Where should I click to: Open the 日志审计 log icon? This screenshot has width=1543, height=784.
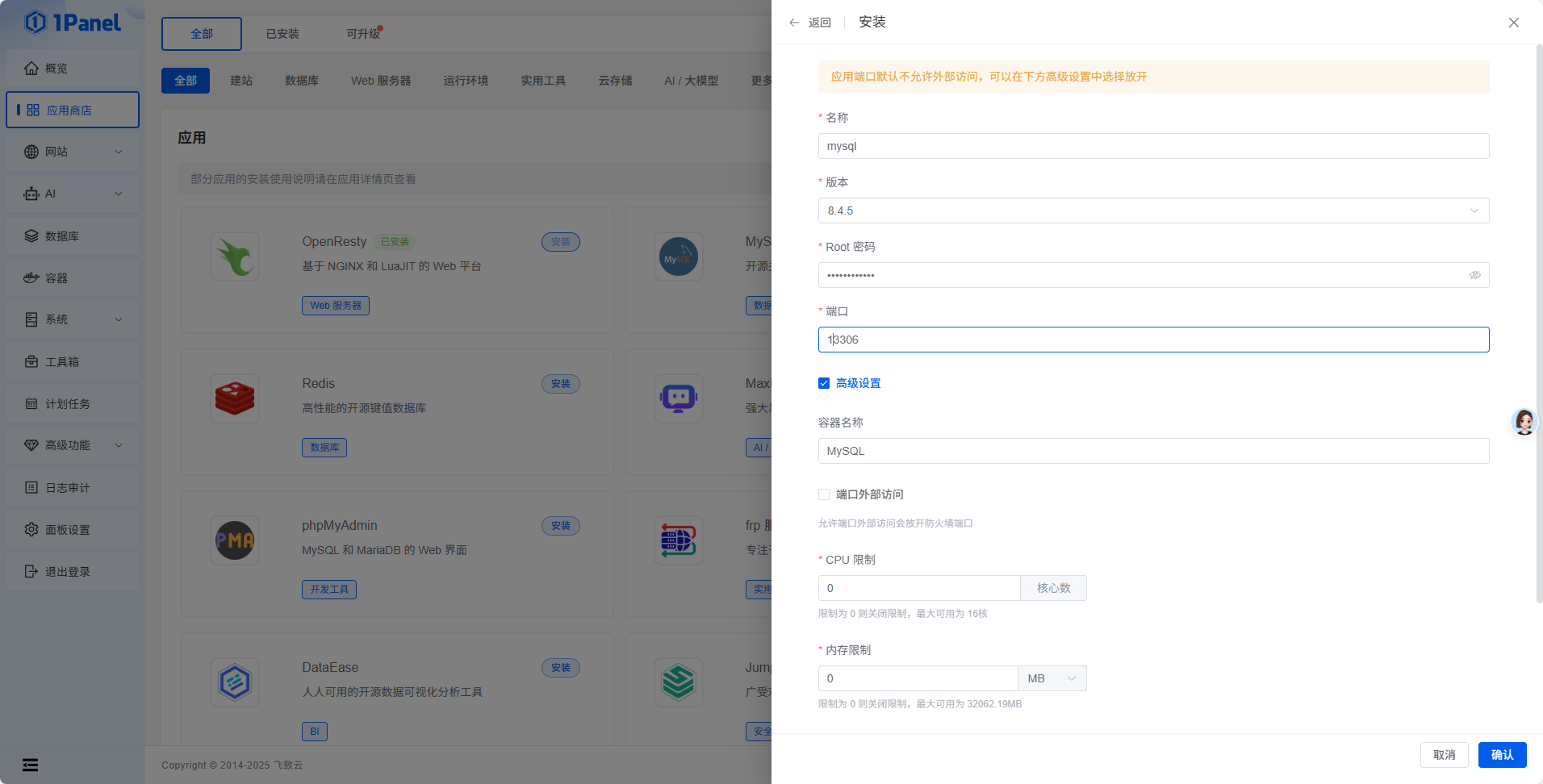coord(31,487)
